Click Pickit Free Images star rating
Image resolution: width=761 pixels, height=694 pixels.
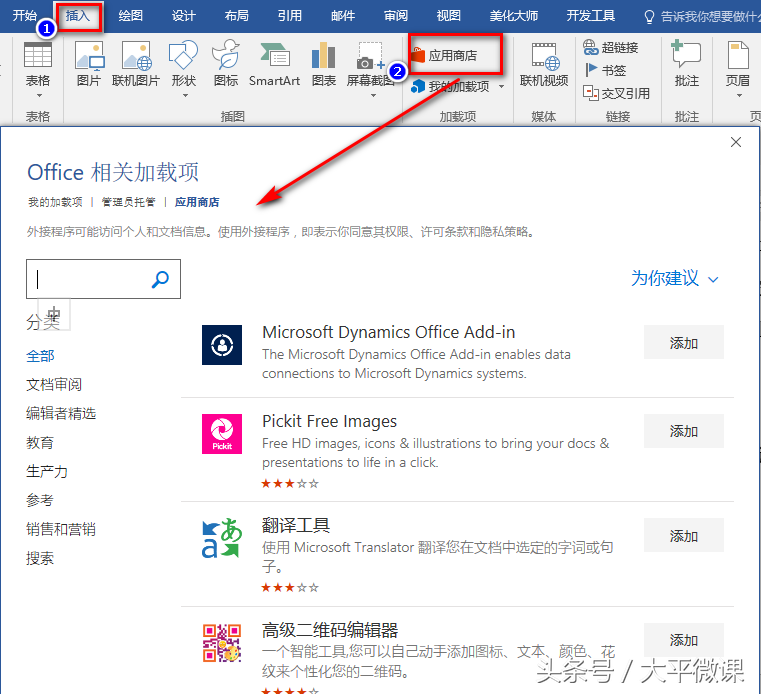(x=290, y=483)
